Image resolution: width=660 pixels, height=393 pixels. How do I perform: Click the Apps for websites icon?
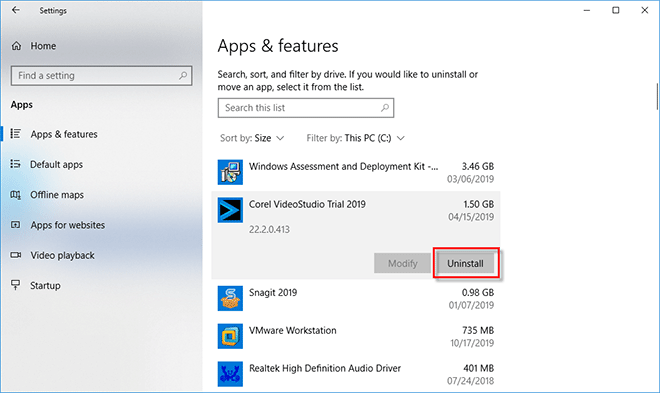click(16, 225)
